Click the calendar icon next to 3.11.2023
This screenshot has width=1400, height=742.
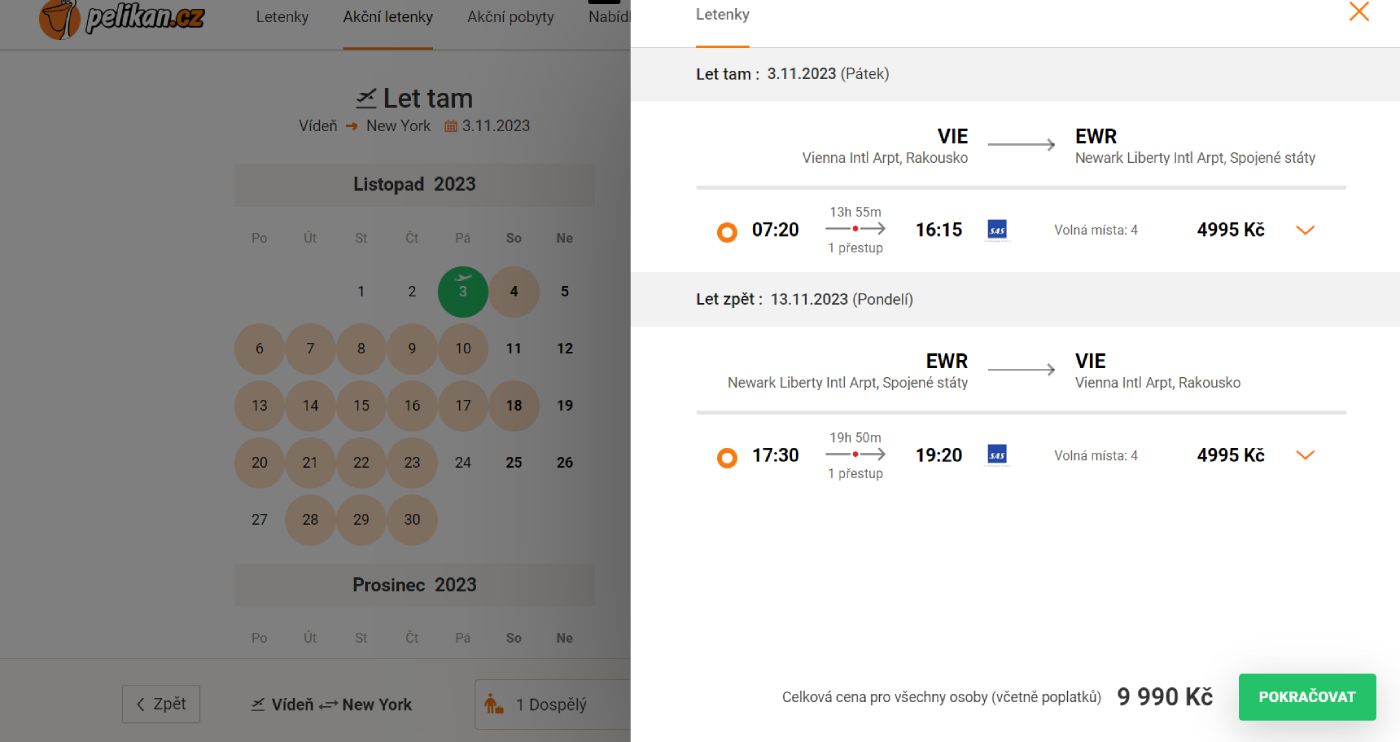(451, 126)
